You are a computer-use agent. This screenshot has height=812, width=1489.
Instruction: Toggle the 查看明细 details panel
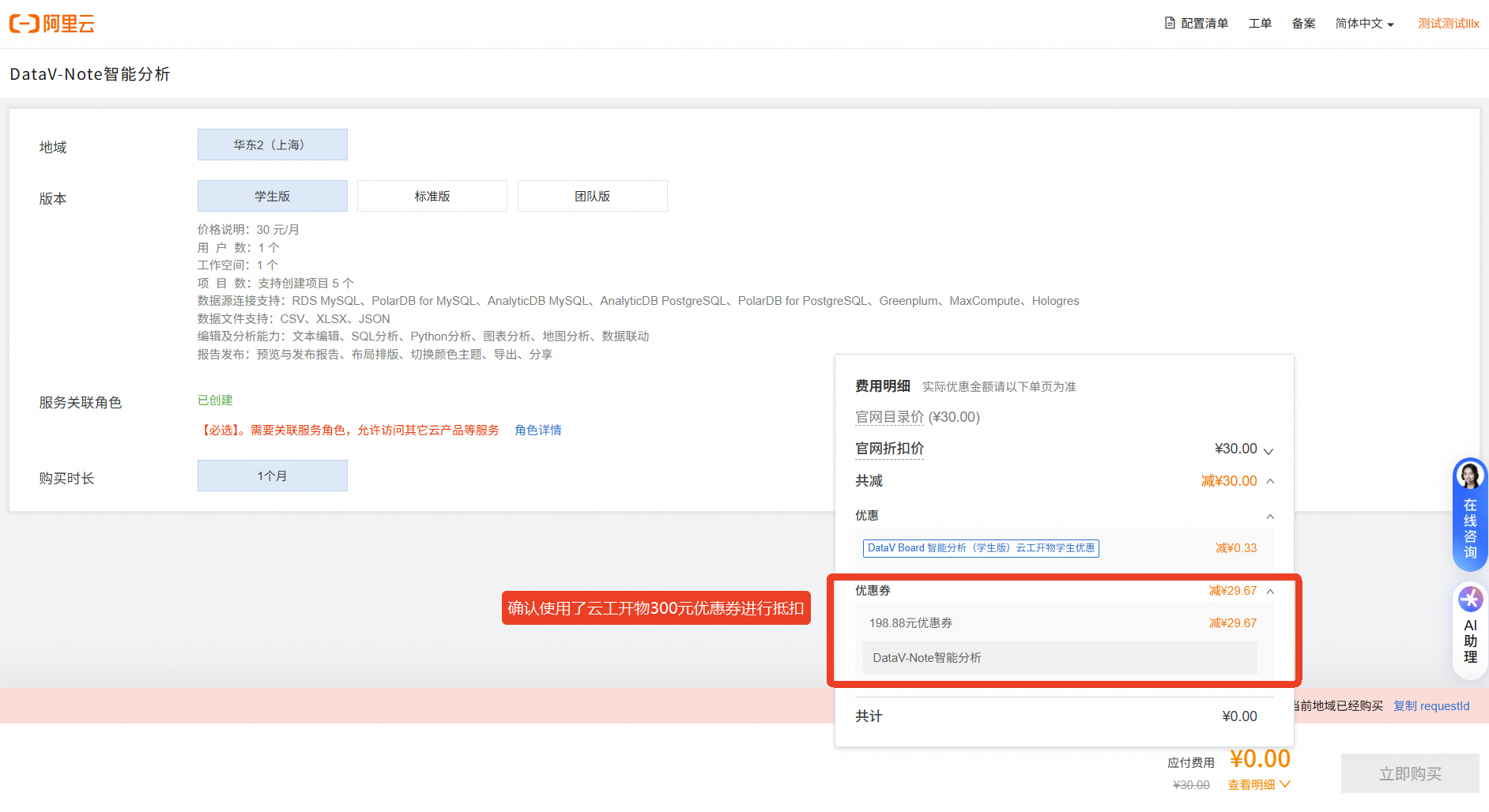pyautogui.click(x=1259, y=784)
